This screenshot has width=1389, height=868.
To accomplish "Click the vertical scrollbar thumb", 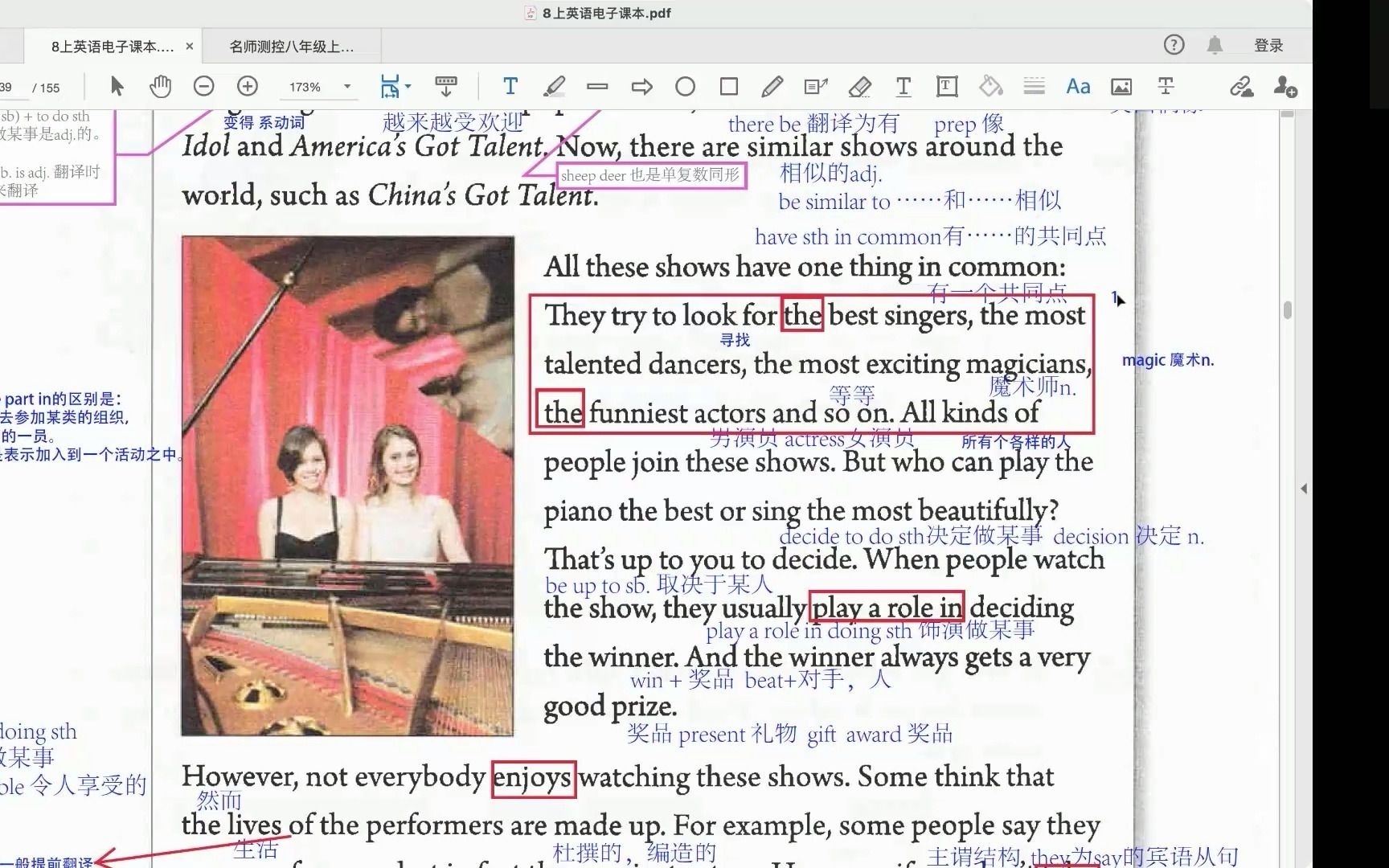I will (1288, 310).
